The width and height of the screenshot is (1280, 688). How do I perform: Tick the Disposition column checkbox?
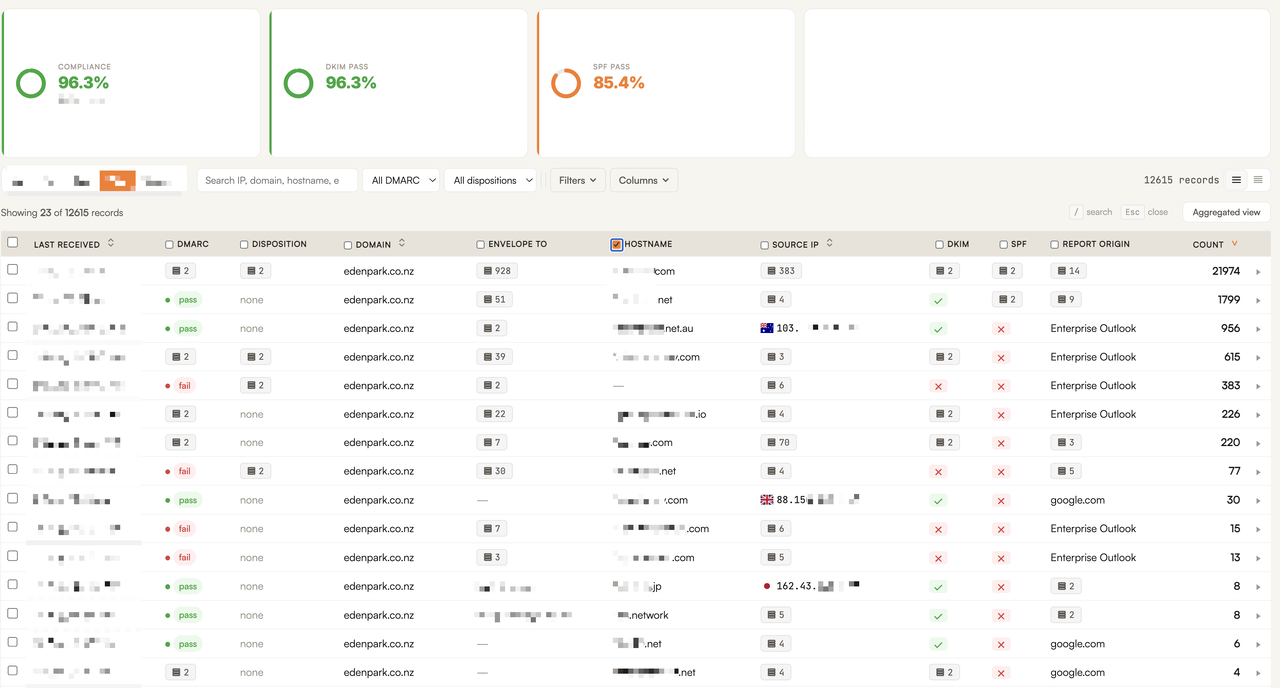pyautogui.click(x=244, y=244)
